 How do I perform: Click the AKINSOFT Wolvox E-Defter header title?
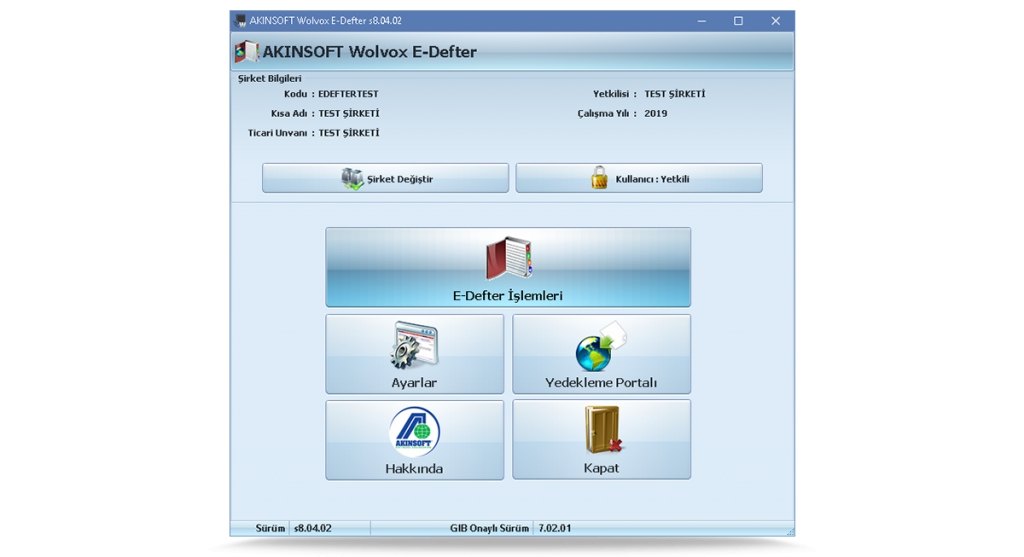point(370,52)
